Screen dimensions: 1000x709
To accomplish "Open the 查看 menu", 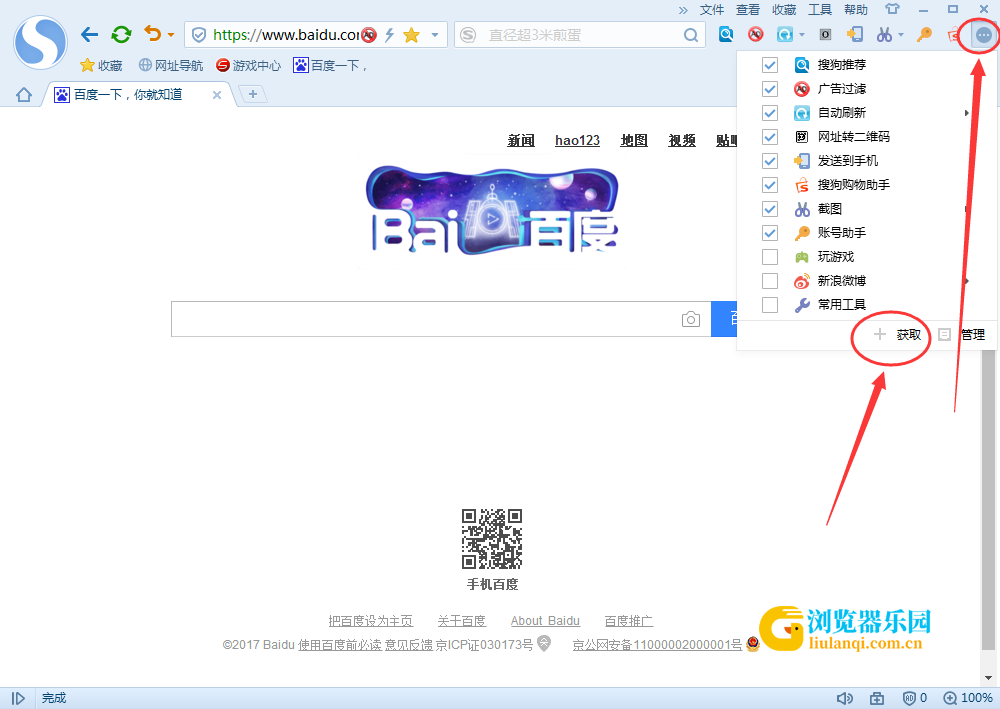I will pyautogui.click(x=747, y=10).
